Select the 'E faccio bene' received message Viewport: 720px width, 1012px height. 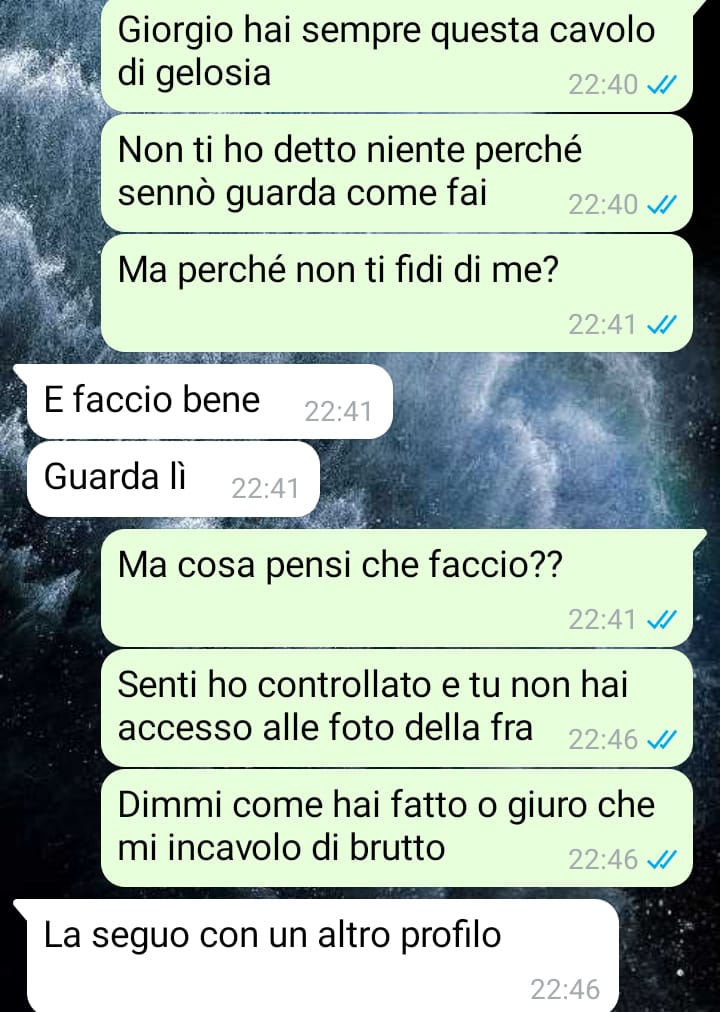coord(210,401)
